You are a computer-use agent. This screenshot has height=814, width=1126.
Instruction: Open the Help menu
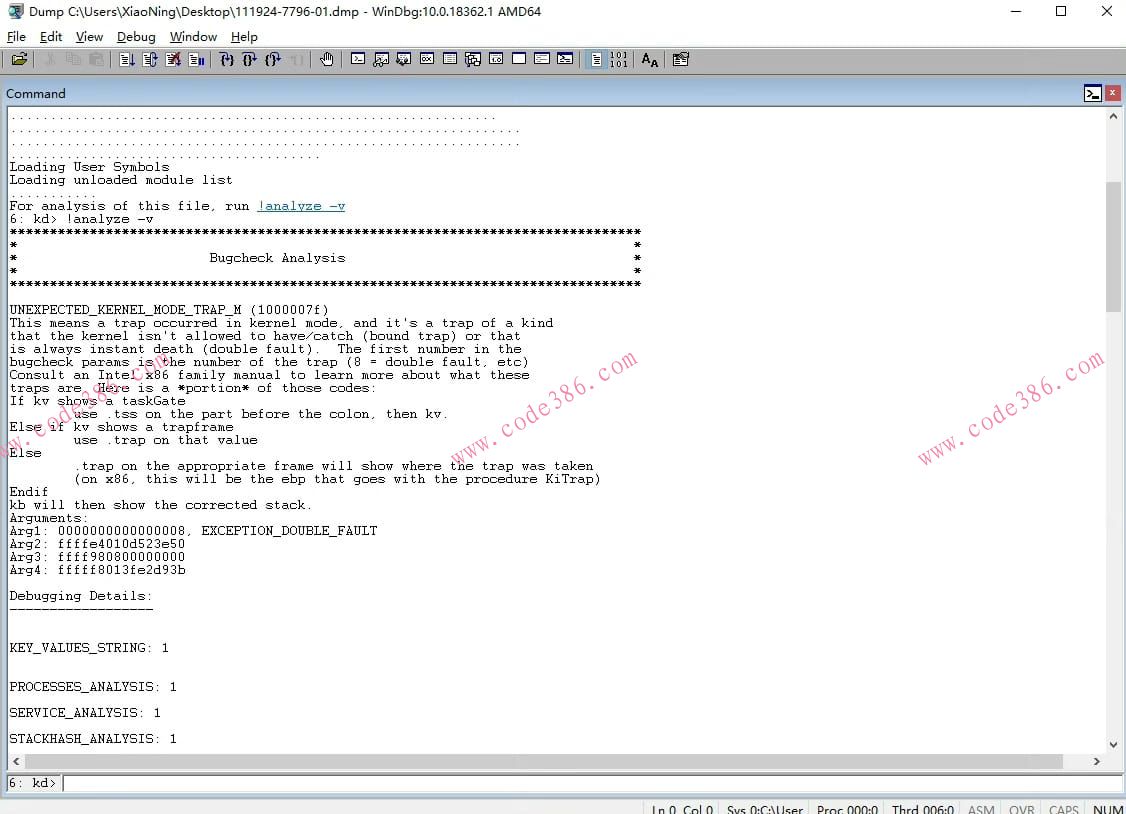coord(244,37)
